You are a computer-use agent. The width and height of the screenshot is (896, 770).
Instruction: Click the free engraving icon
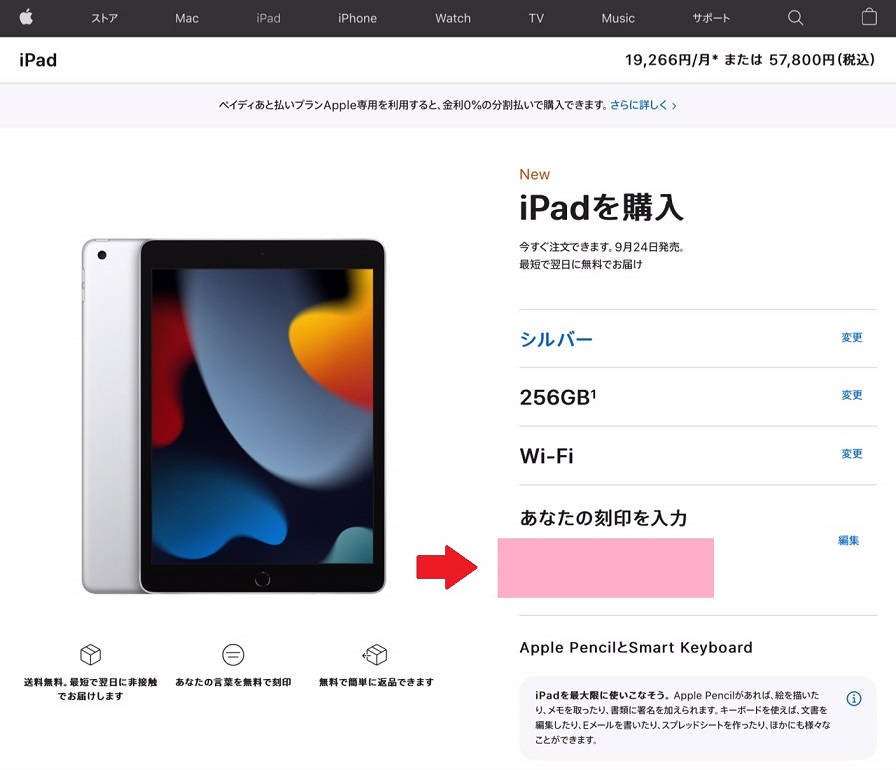tap(233, 655)
